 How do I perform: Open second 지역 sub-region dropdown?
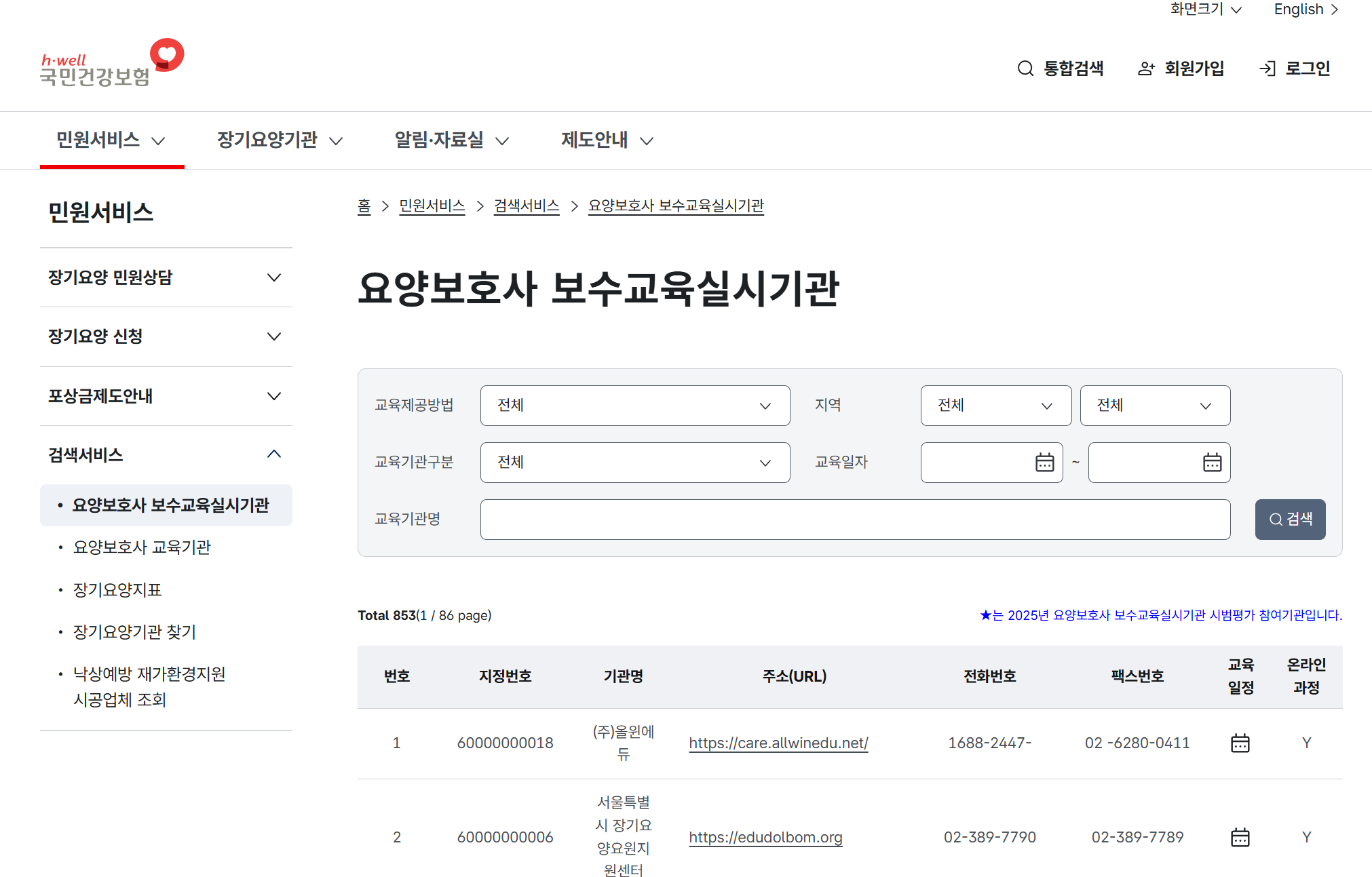[x=1155, y=406]
